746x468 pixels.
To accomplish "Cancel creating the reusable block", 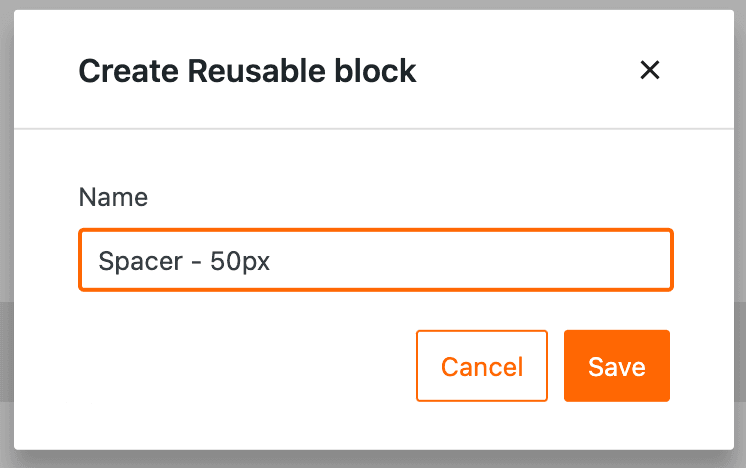I will [x=482, y=366].
